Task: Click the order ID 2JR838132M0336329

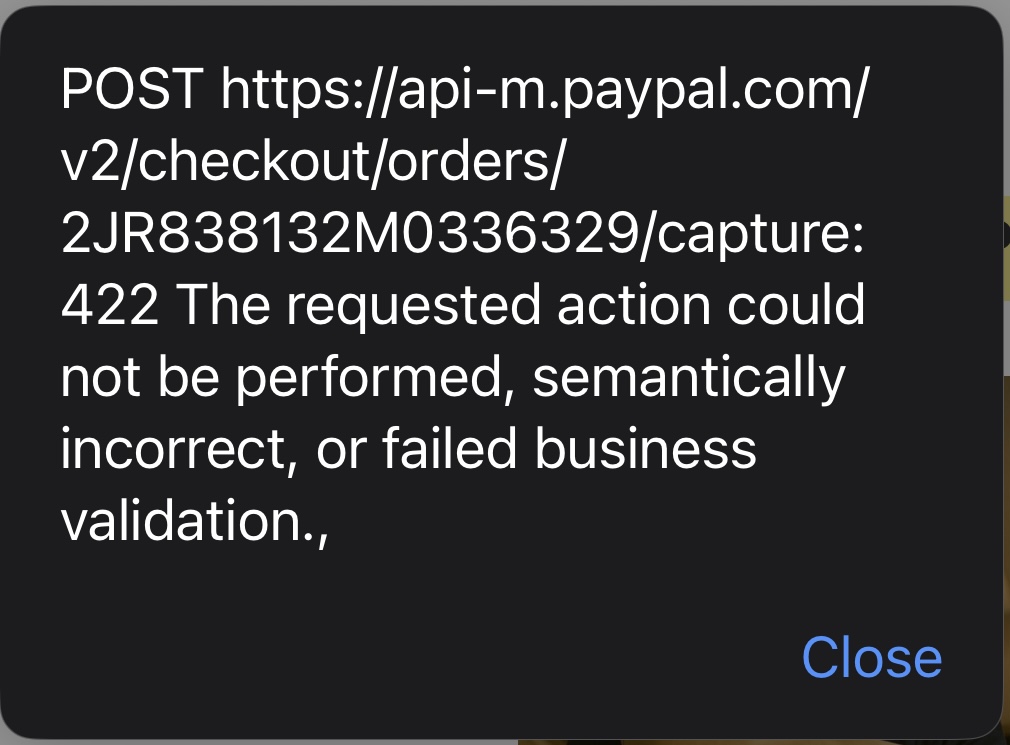Action: [349, 233]
